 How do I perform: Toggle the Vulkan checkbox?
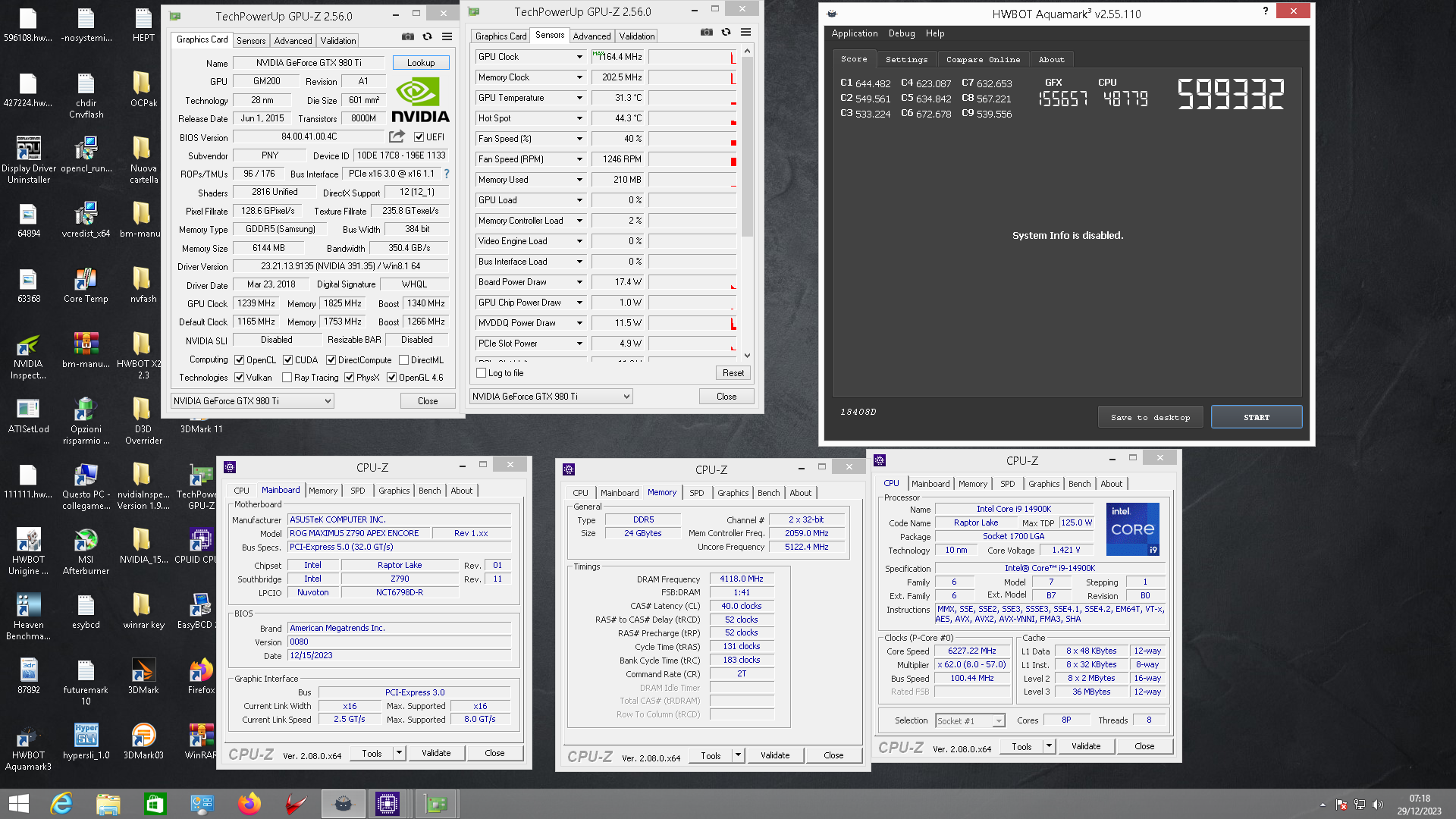pyautogui.click(x=240, y=378)
